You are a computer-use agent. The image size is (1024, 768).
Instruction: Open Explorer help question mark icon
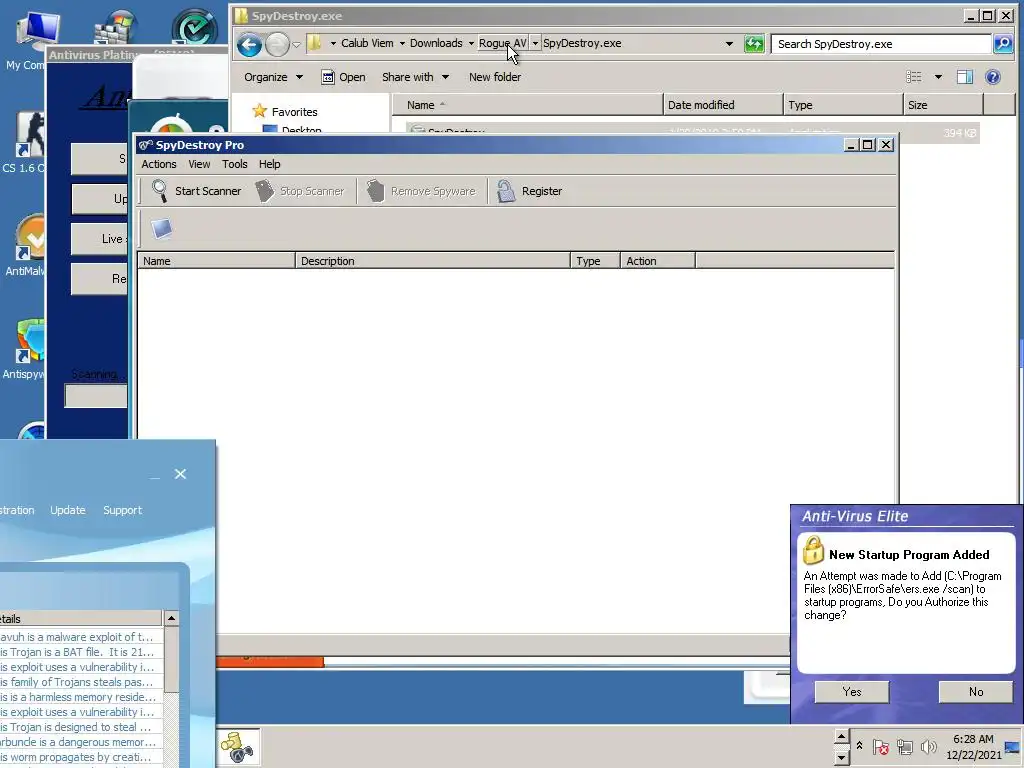993,77
